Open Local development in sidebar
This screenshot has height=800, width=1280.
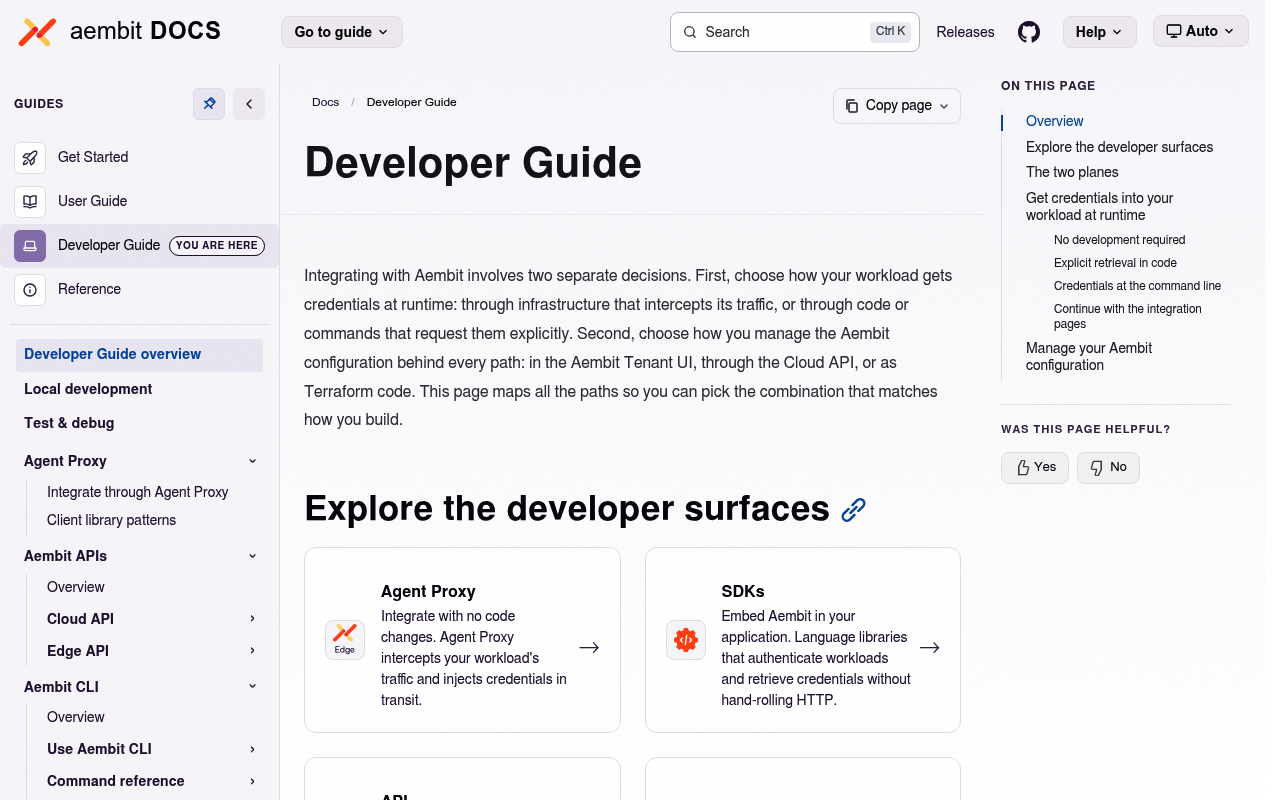[x=88, y=389]
